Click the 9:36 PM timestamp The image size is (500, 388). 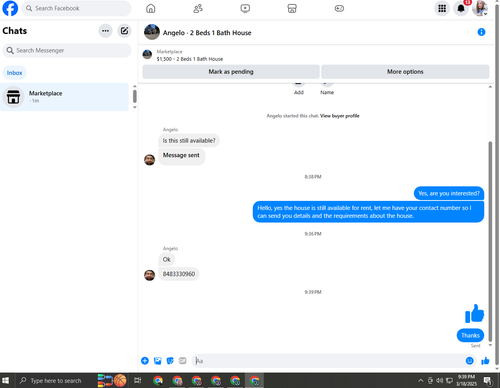(313, 234)
